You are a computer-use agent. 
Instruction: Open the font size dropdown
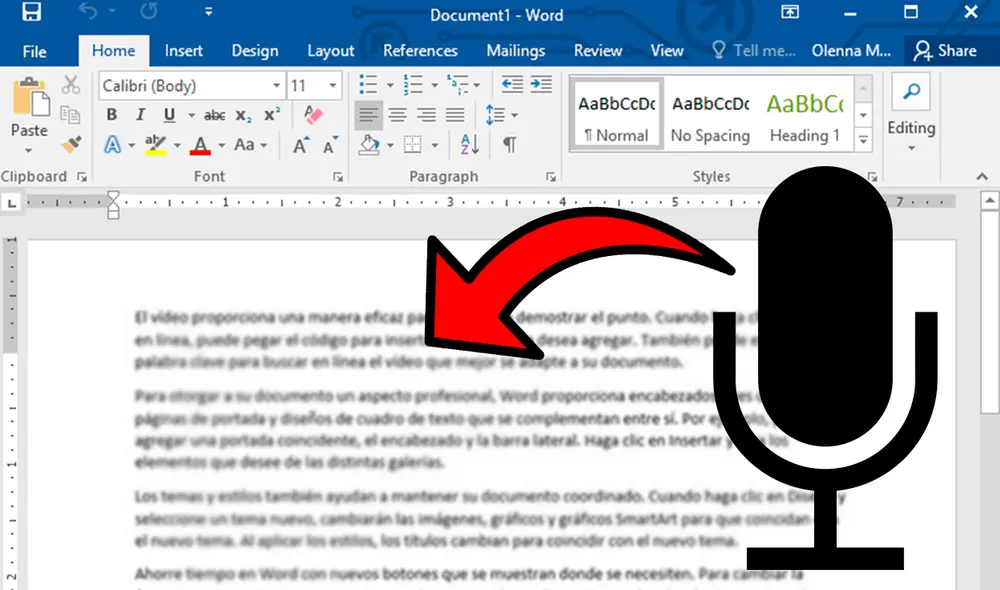333,85
